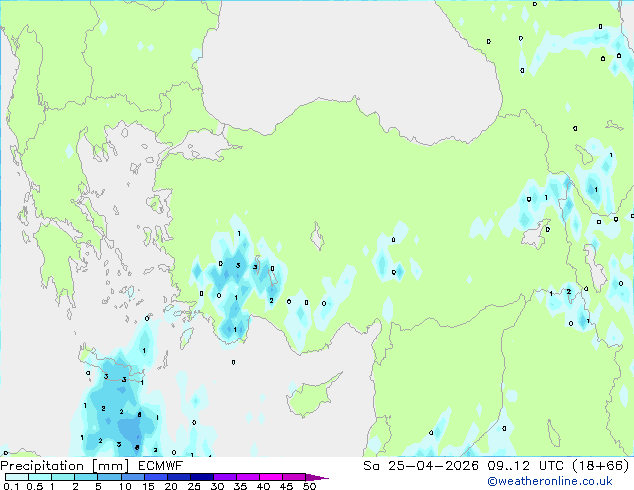Select the 2–5 mm turquoise legend swatch
Viewport: 634px width, 490px height.
click(86, 477)
